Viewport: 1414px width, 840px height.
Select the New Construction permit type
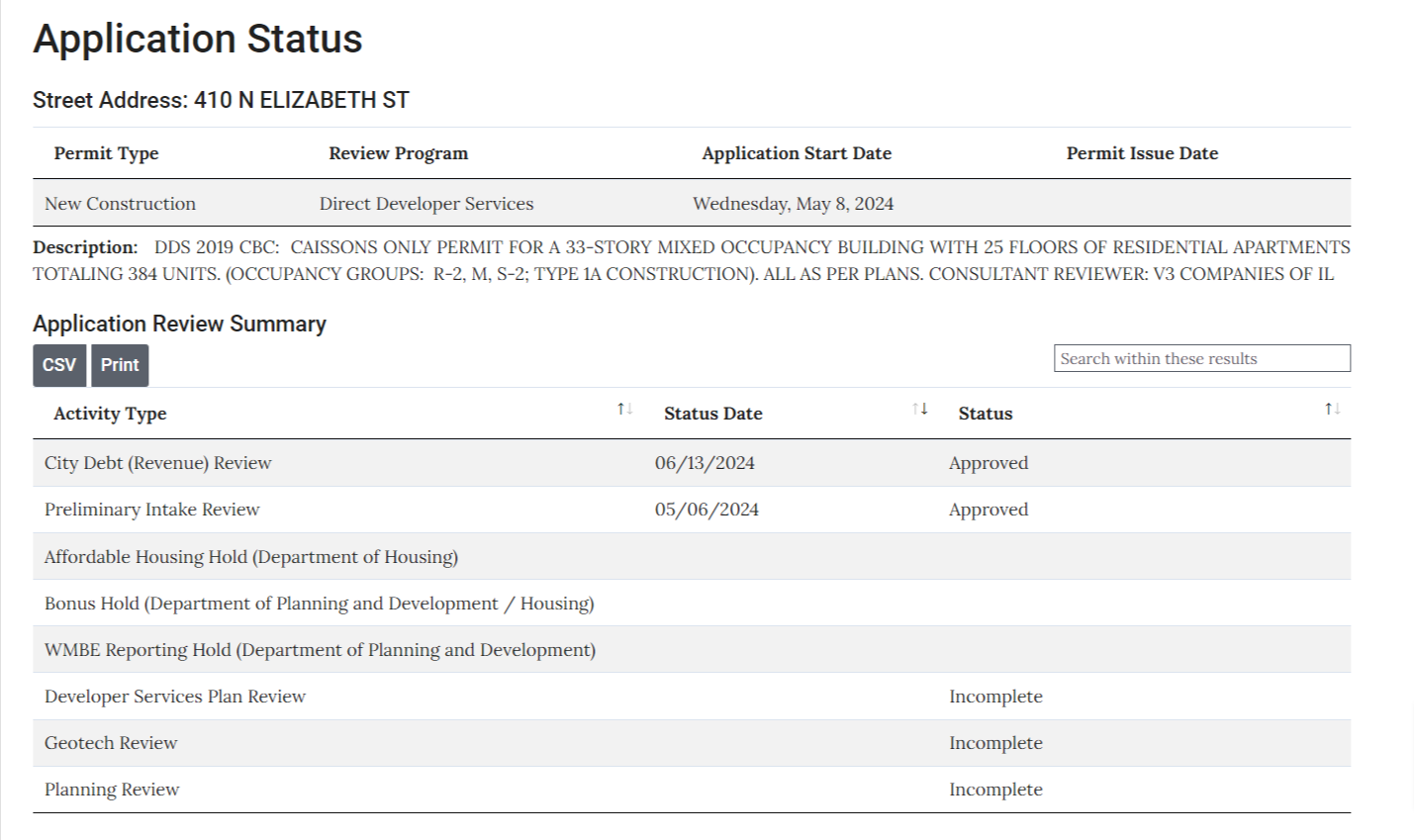coord(120,204)
